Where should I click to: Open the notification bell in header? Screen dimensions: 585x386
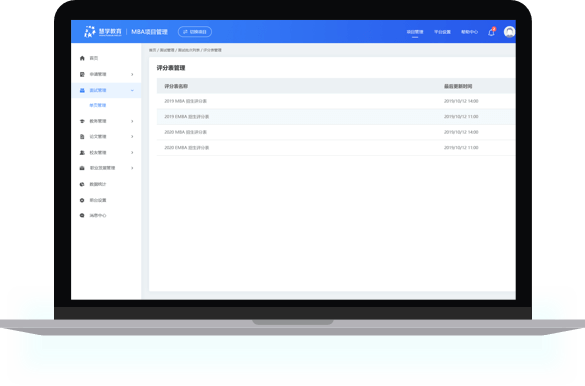pyautogui.click(x=491, y=32)
